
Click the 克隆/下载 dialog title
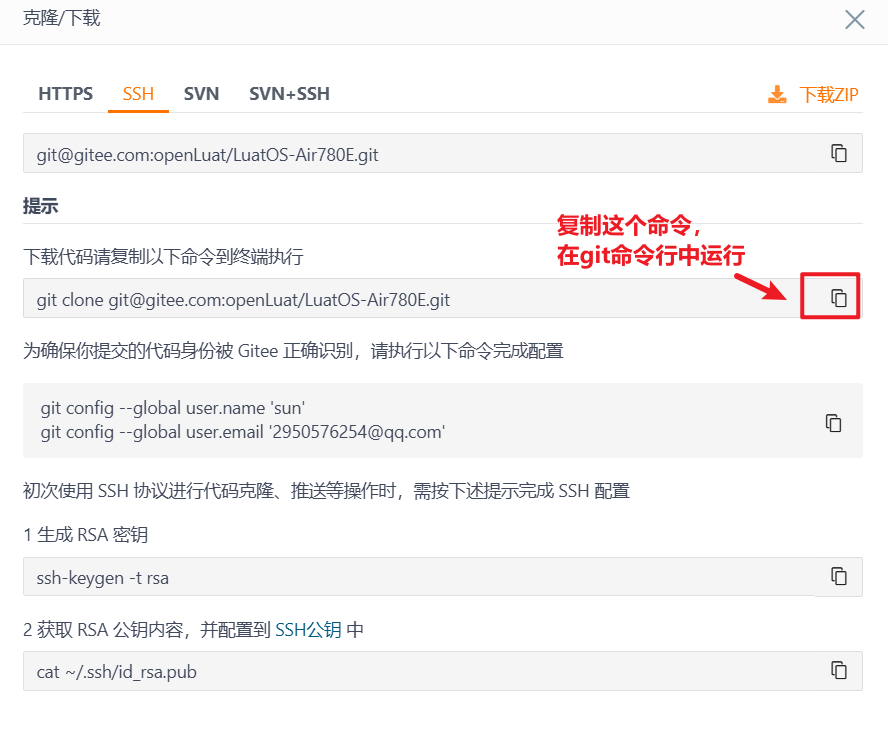click(x=62, y=18)
